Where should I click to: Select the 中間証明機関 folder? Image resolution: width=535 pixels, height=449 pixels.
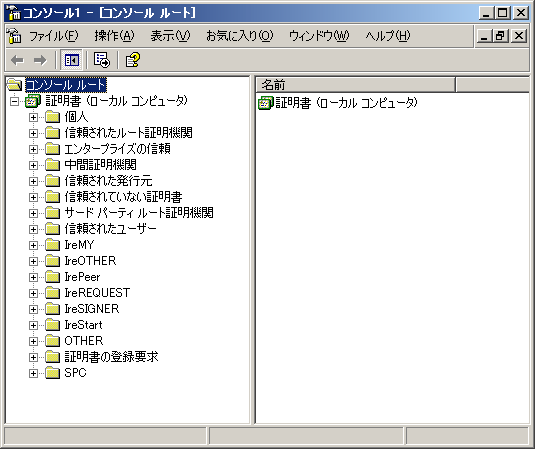point(100,165)
